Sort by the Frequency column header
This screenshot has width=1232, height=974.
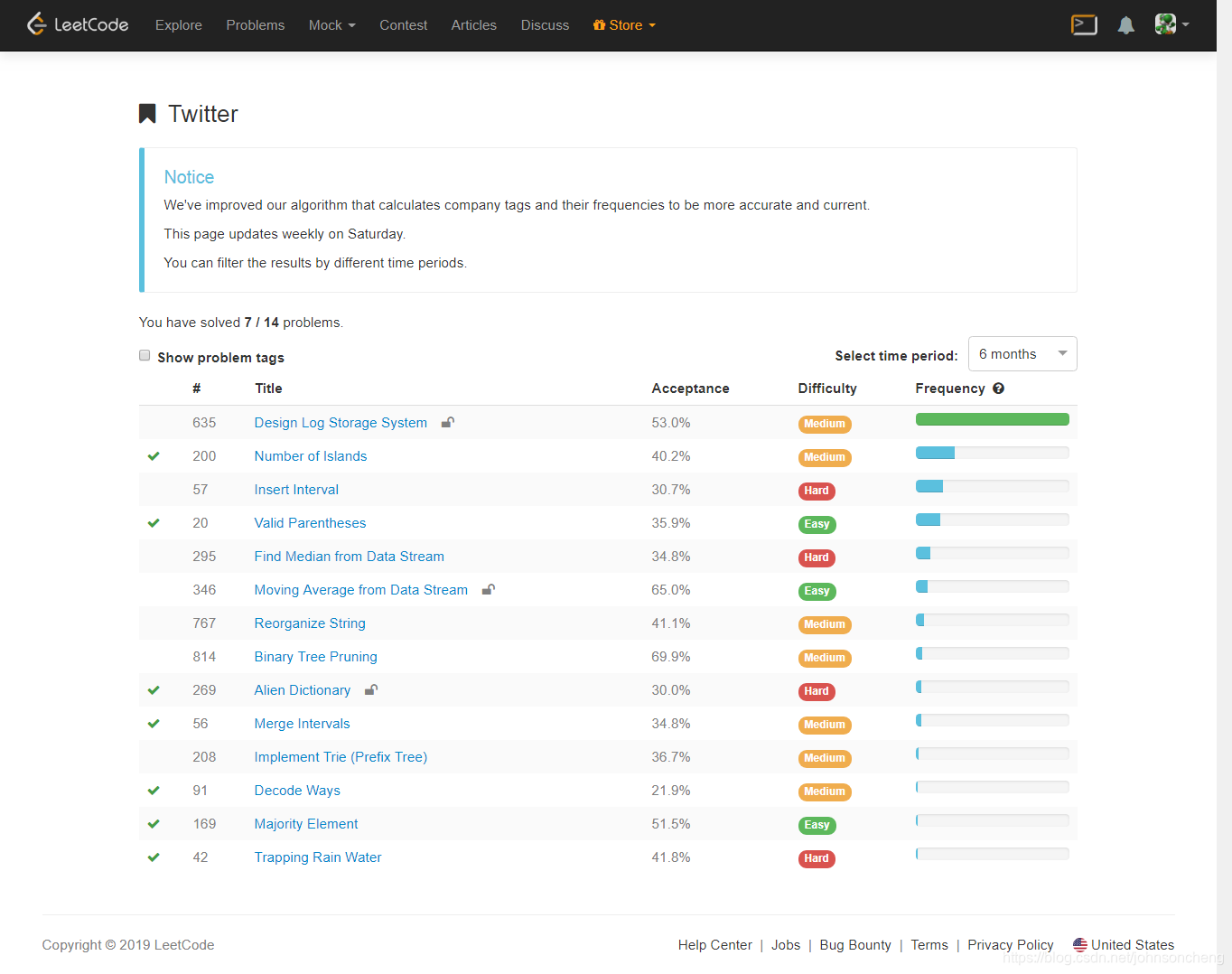click(950, 389)
